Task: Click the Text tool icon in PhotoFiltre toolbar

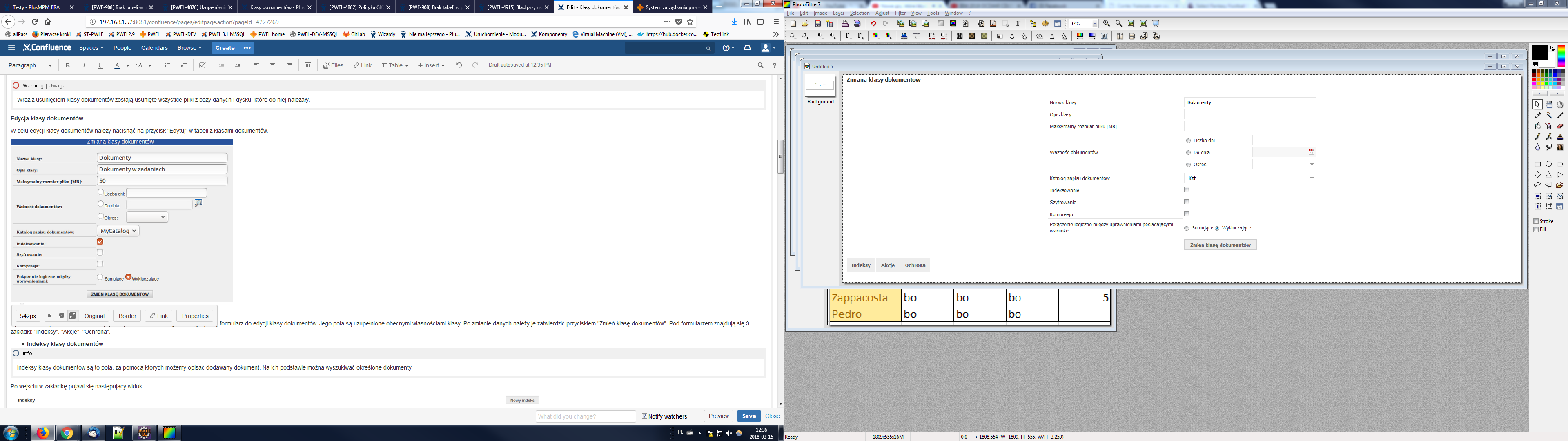Action: (x=1018, y=24)
